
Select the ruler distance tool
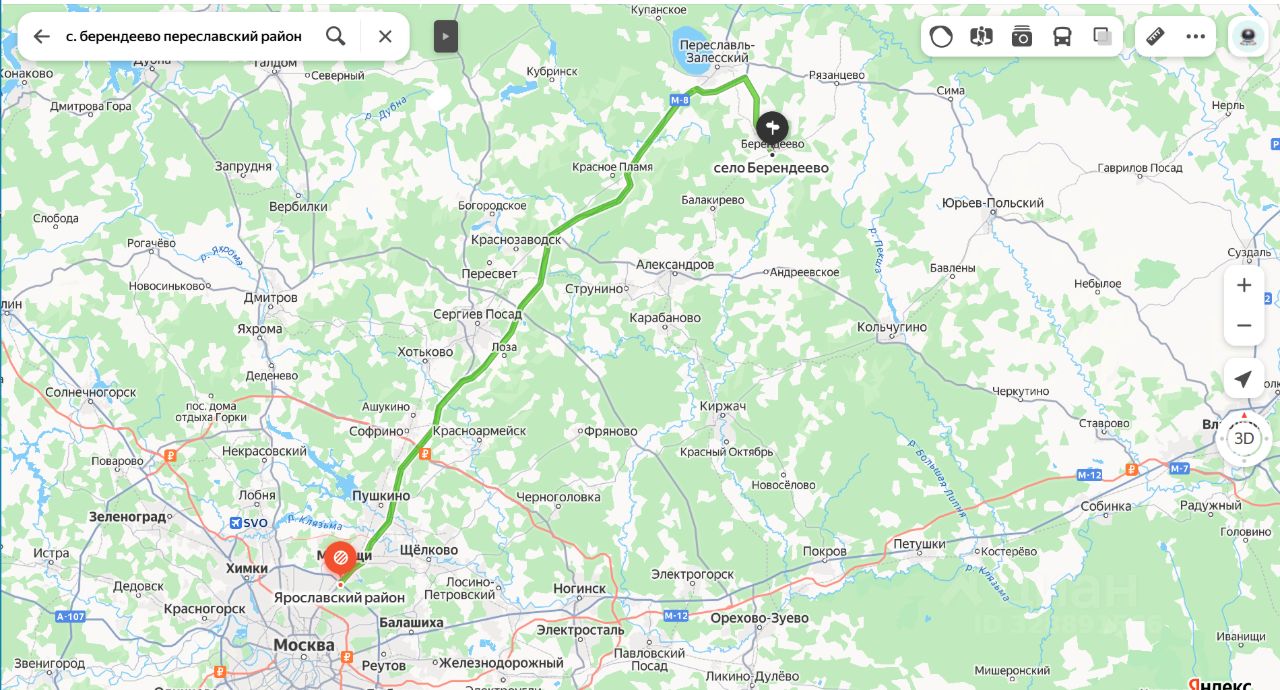pos(1155,36)
